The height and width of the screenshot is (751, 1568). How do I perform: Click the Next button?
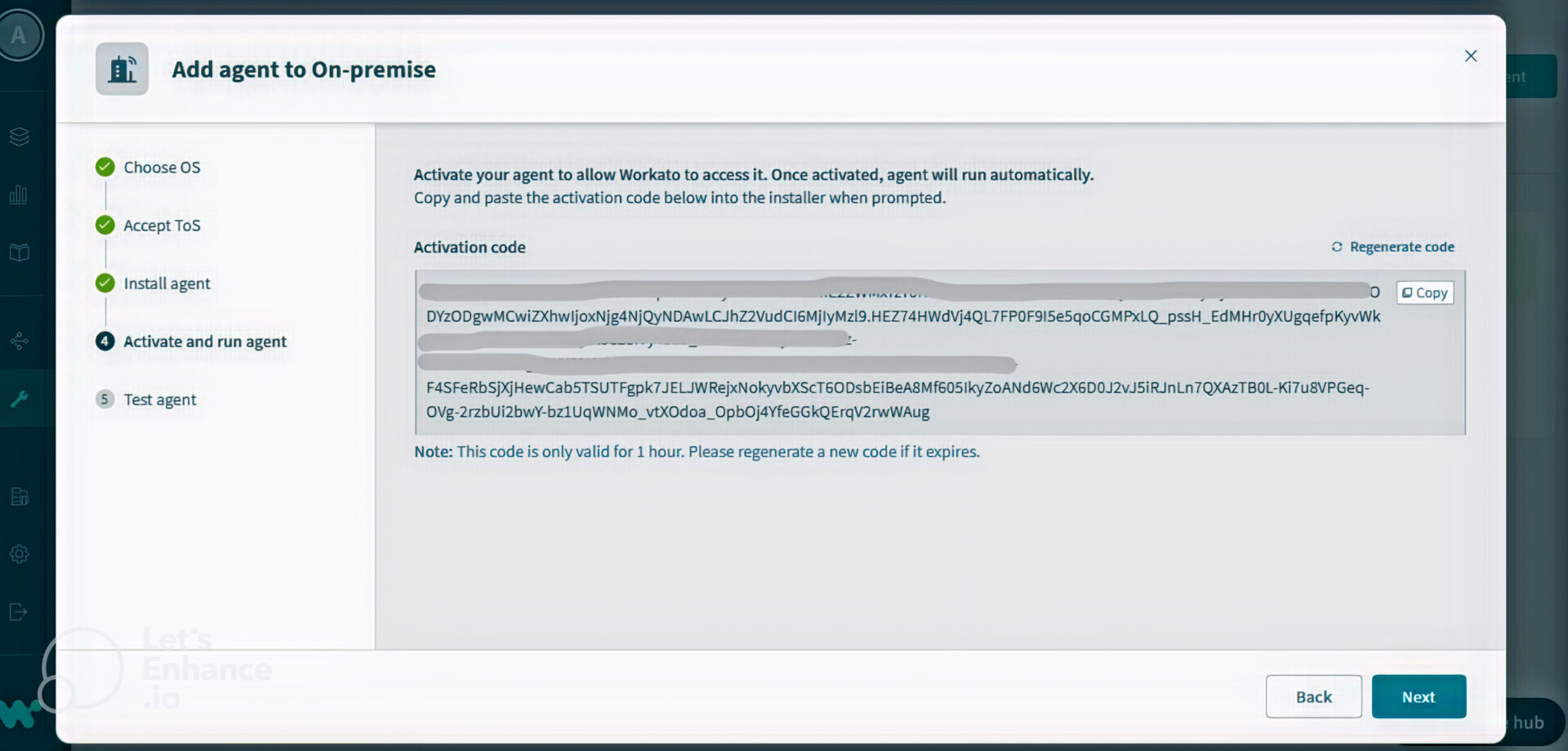[x=1419, y=696]
